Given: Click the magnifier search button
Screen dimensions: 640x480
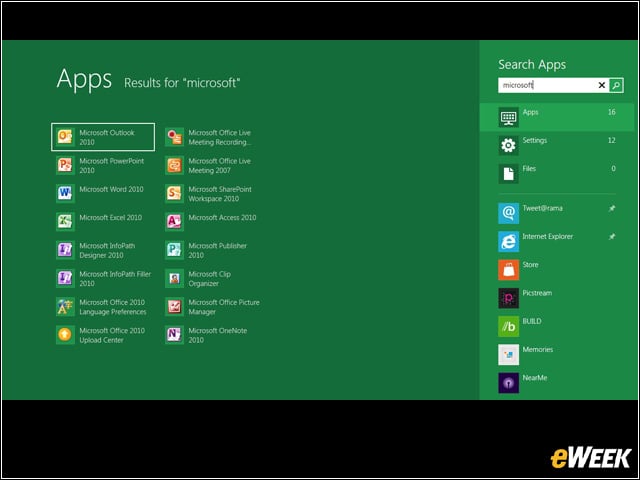Looking at the screenshot, I should [x=616, y=85].
